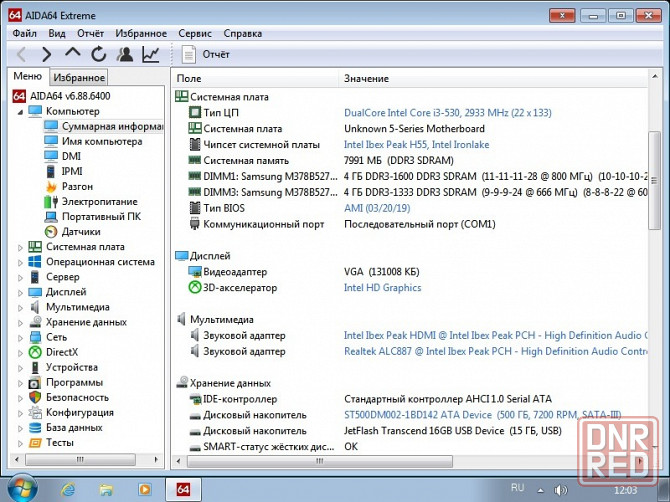Switch to the Избранное tab in side panel
This screenshot has height=502, width=670.
tap(79, 77)
